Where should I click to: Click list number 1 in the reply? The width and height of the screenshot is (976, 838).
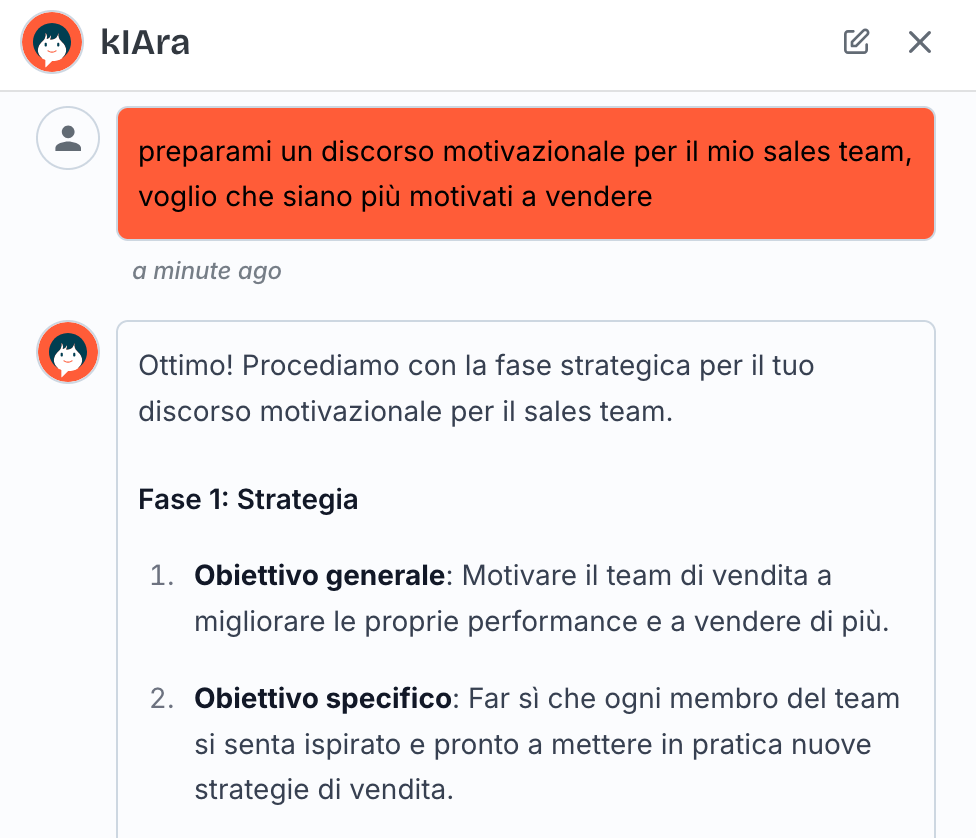pos(161,576)
